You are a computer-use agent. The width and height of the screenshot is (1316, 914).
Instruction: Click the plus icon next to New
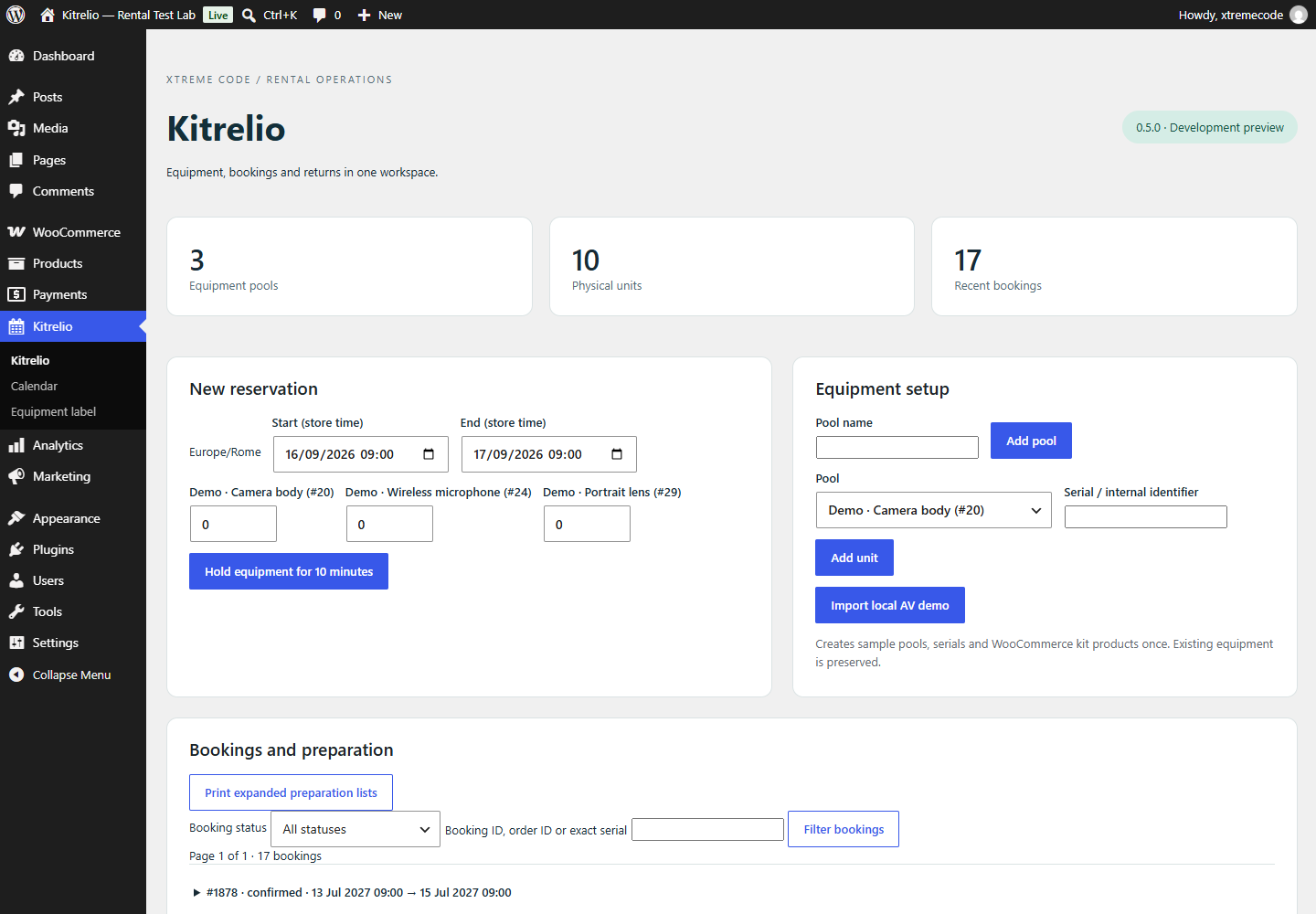[x=364, y=15]
